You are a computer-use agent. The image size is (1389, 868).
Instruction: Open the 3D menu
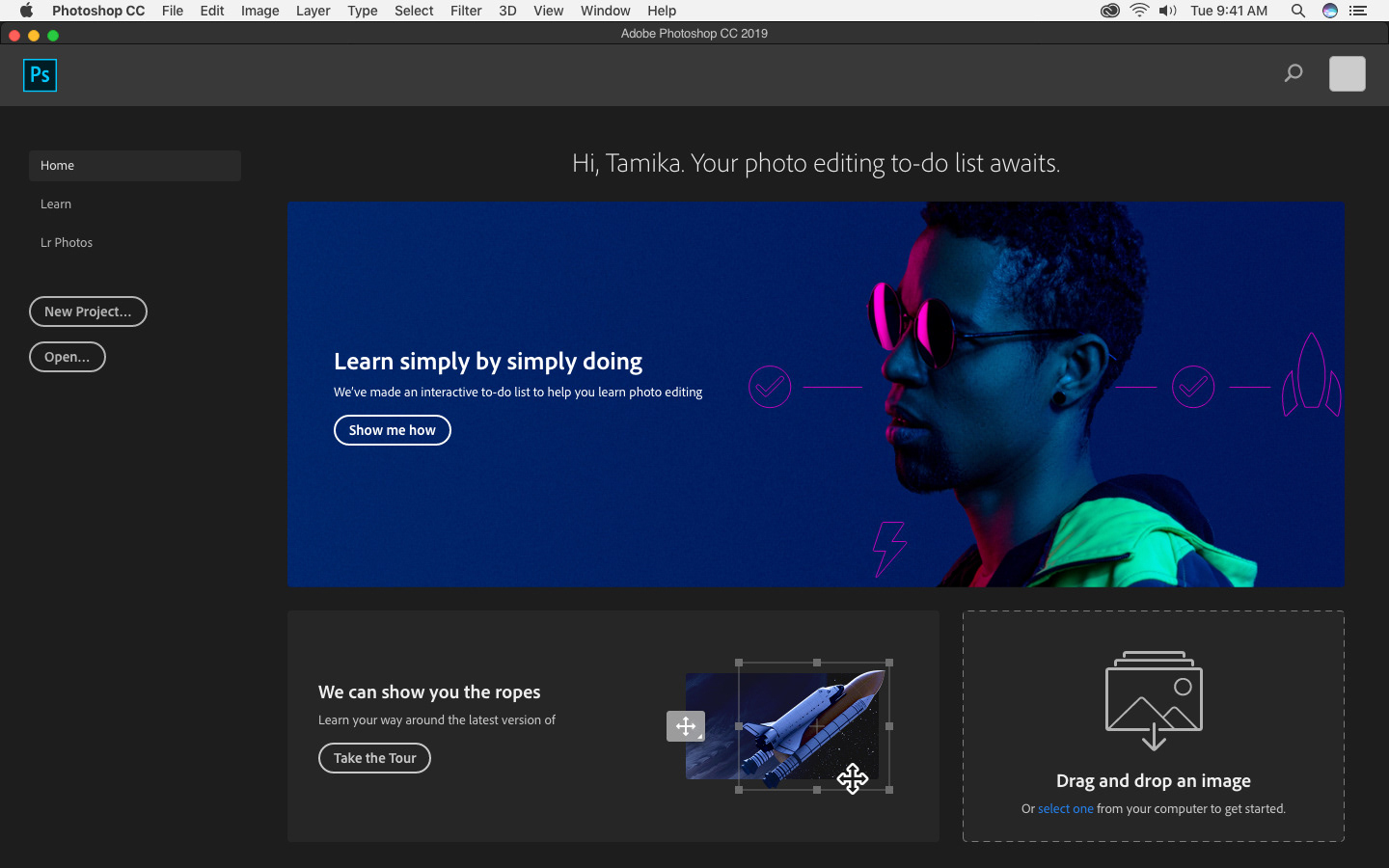[x=507, y=11]
